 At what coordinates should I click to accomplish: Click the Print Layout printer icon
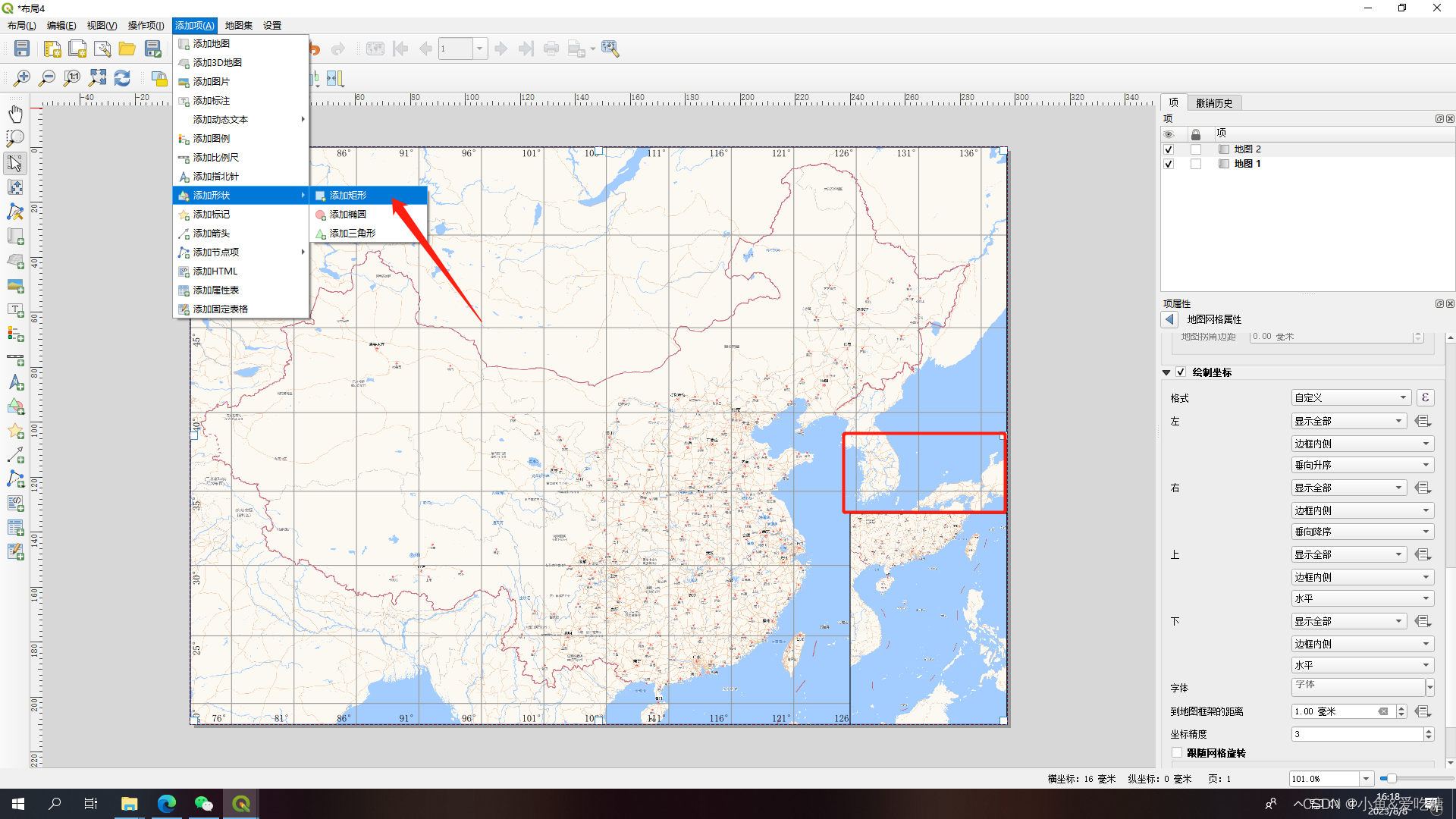(x=551, y=49)
